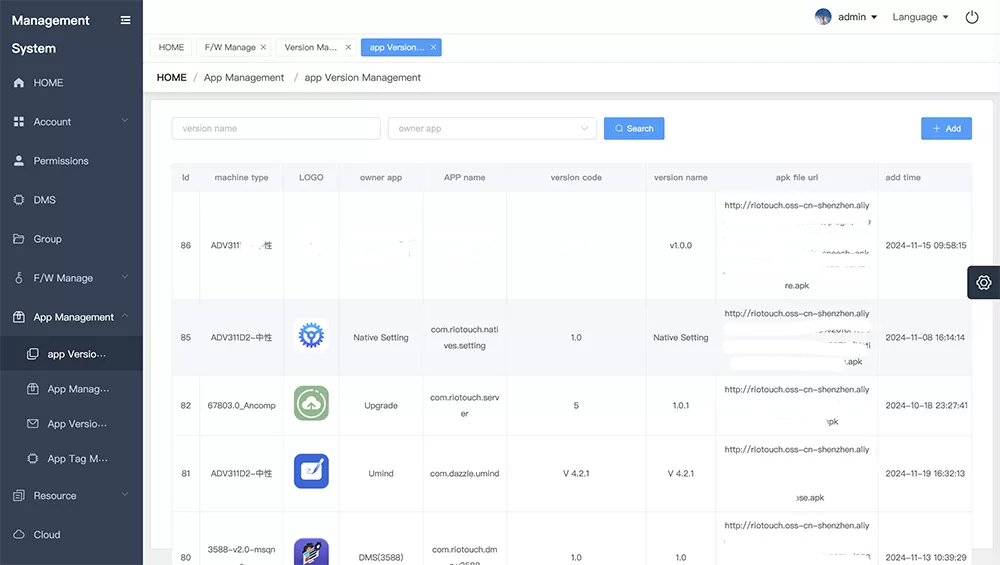Image resolution: width=1000 pixels, height=565 pixels.
Task: Click the App Management box icon
Action: pos(18,317)
